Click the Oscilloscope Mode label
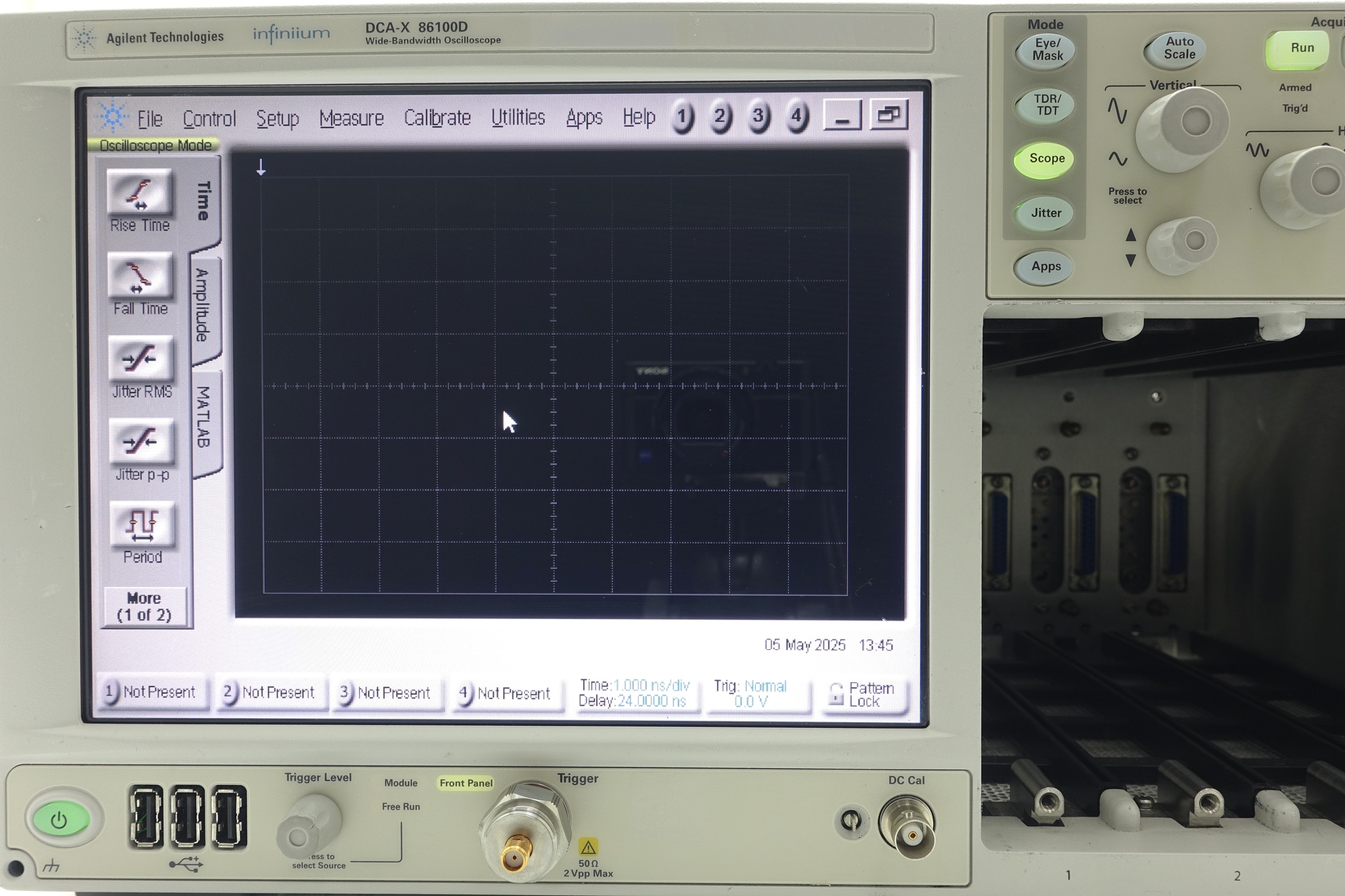The image size is (1345, 896). pyautogui.click(x=156, y=146)
